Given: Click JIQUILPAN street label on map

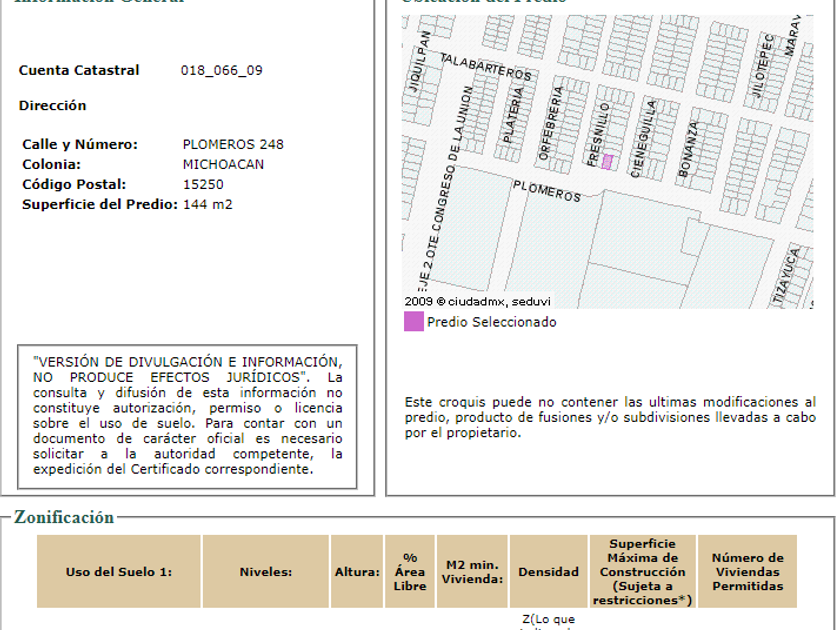Looking at the screenshot, I should coord(420,61).
